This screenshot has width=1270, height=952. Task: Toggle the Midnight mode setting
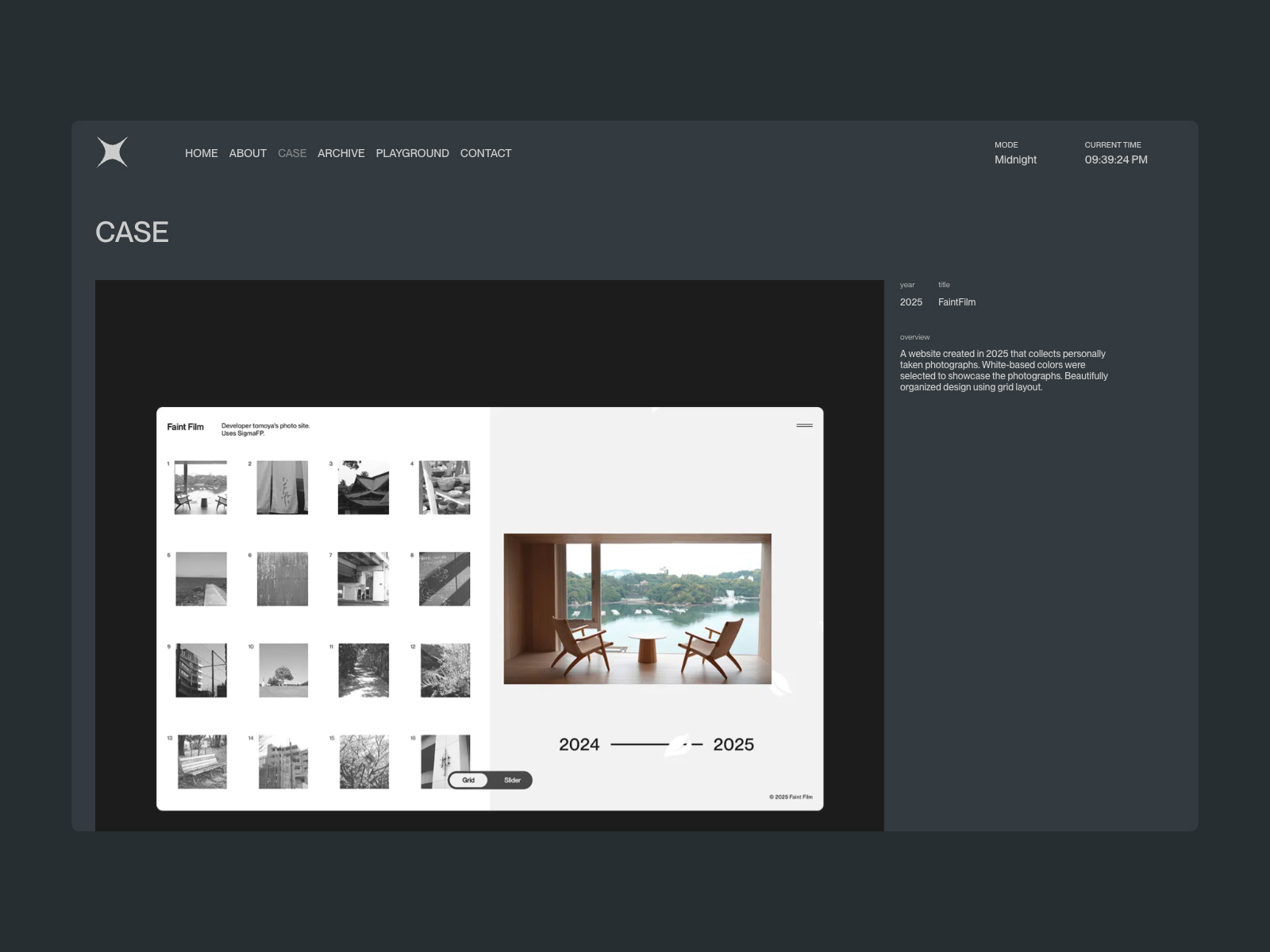point(1015,159)
